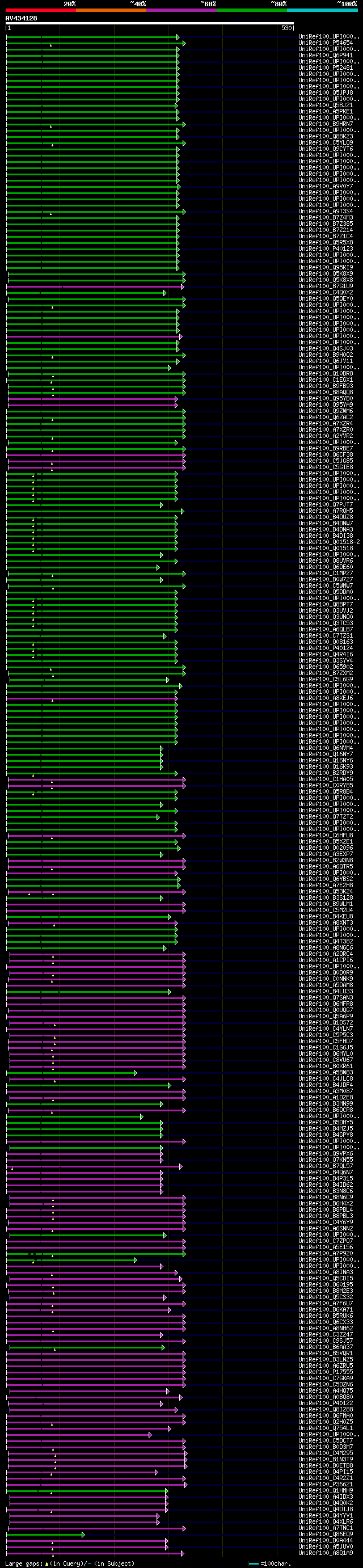This screenshot has width=363, height=1568.
Task: Select the AV434128 query name
Action: click(x=22, y=18)
